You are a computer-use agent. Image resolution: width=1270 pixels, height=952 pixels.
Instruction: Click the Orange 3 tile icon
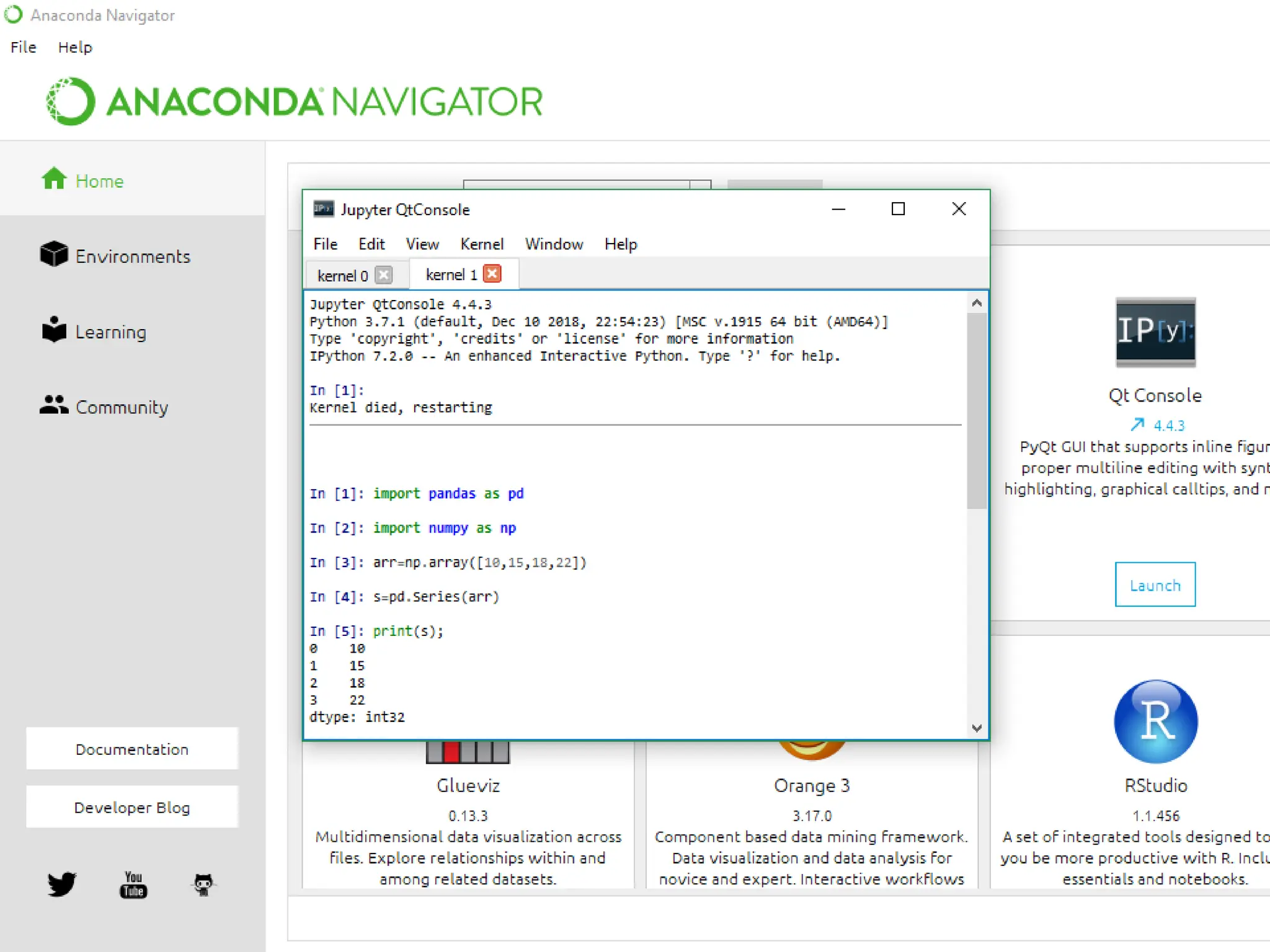point(811,750)
